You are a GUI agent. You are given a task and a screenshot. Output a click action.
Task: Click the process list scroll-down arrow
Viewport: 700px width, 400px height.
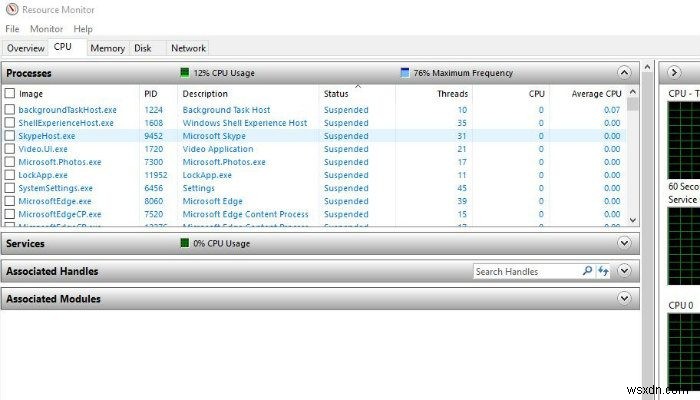[x=633, y=220]
